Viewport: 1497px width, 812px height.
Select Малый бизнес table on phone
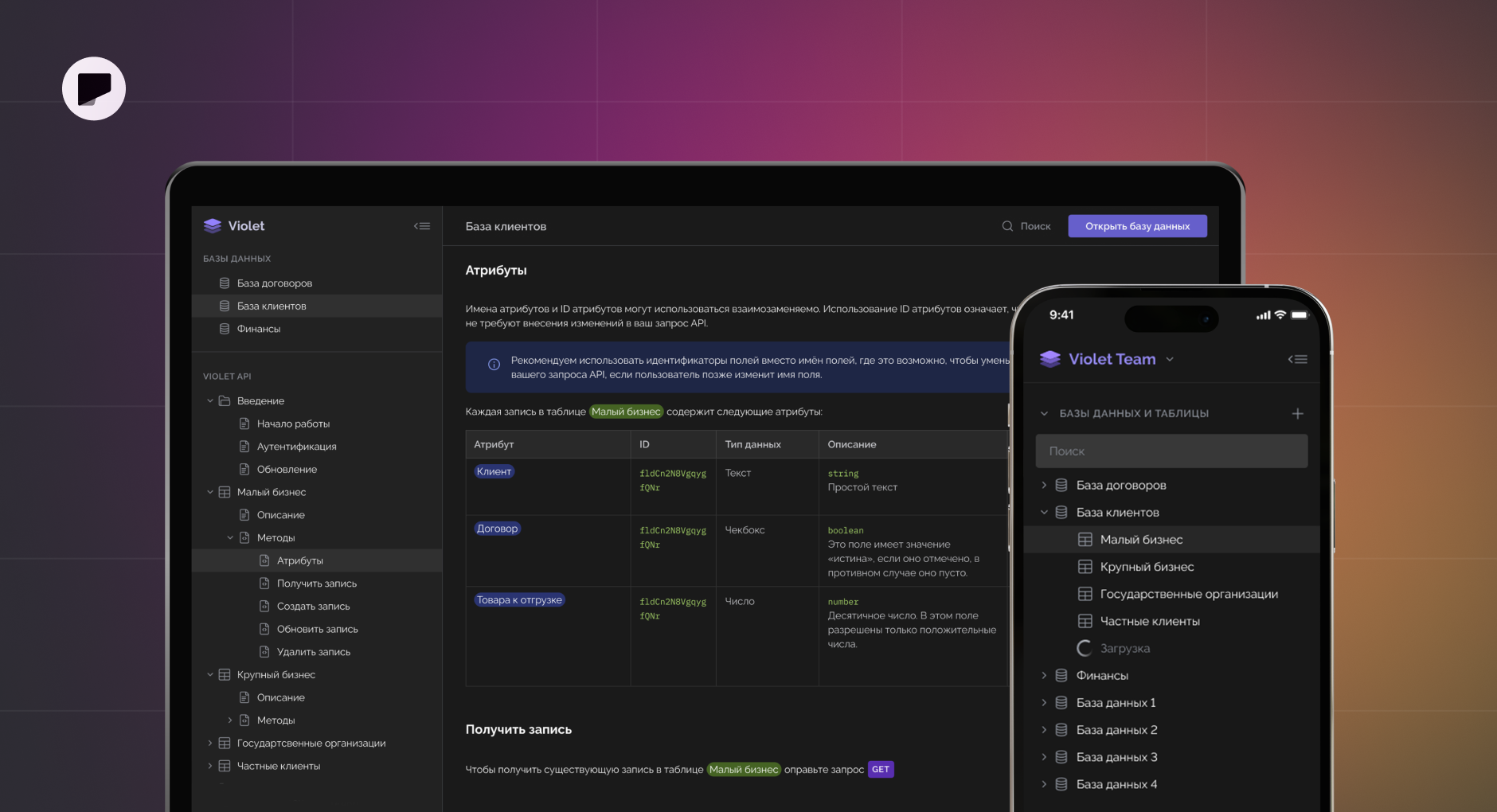[x=1171, y=540]
